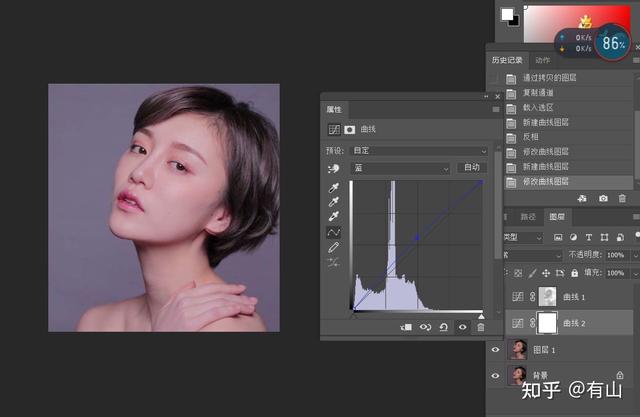Select the foreground color swatch
The width and height of the screenshot is (640, 417).
(507, 14)
